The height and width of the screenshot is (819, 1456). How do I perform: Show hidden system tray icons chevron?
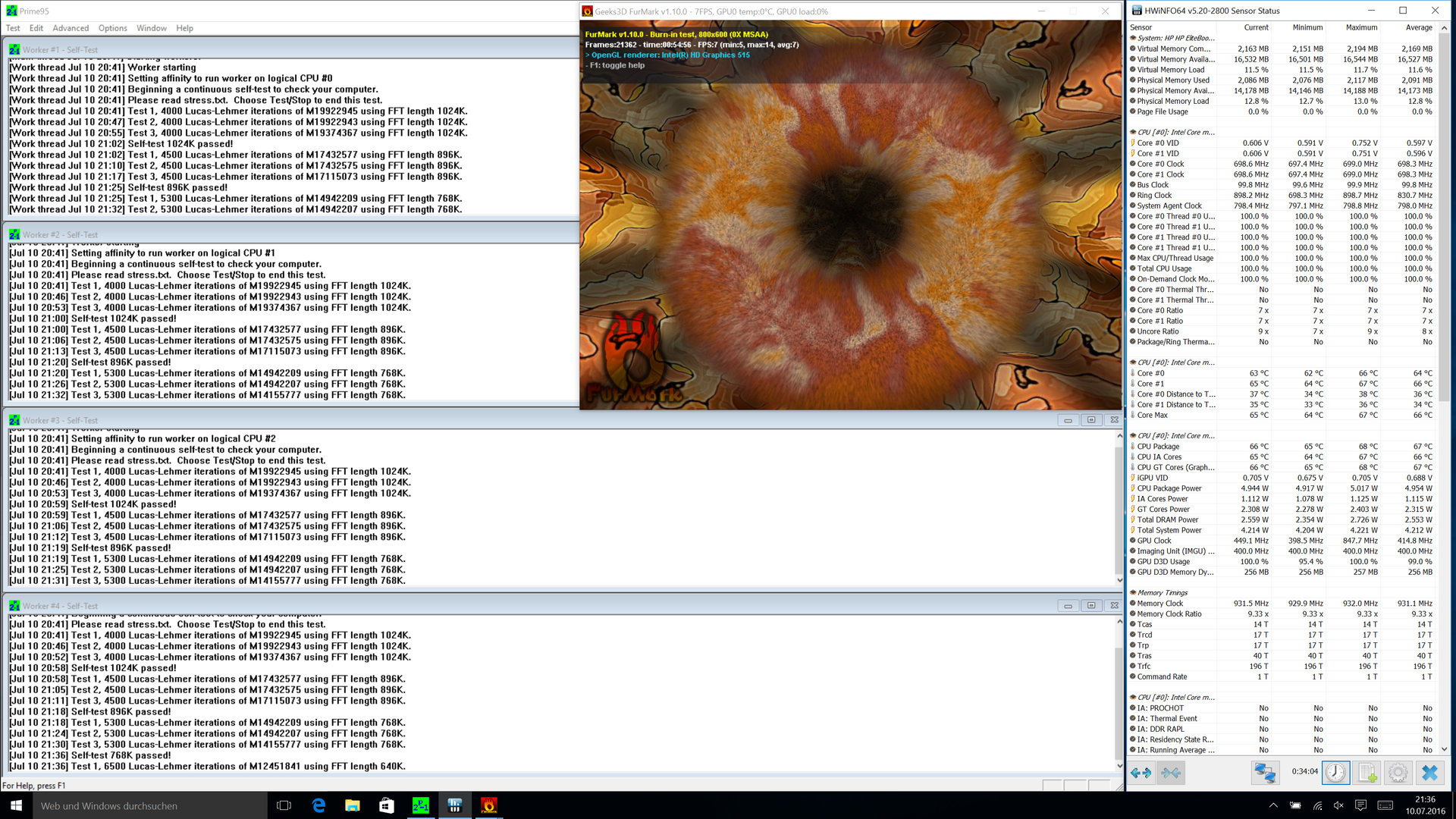pos(1273,805)
